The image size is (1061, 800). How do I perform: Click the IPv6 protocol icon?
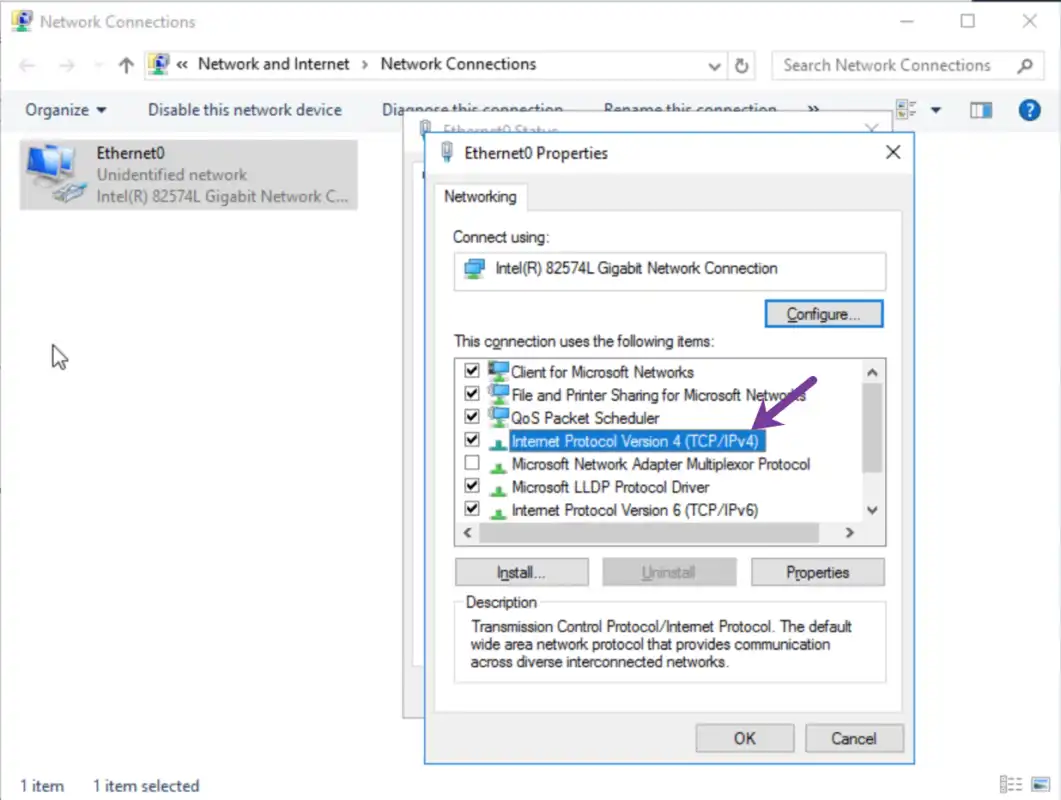(x=498, y=512)
